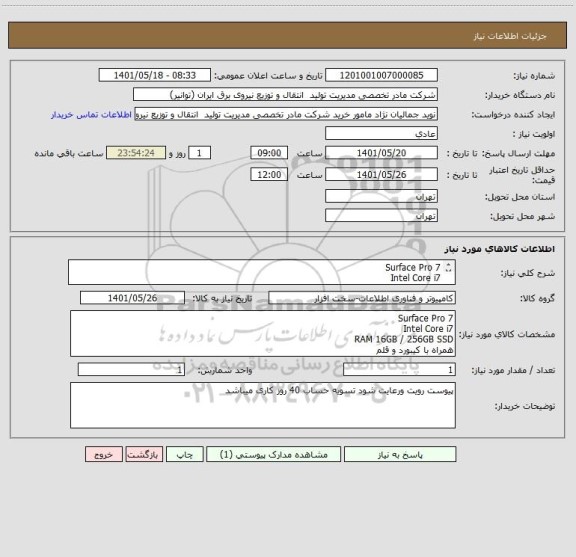
Task: Click validity time field 12:00
Action: tap(269, 175)
